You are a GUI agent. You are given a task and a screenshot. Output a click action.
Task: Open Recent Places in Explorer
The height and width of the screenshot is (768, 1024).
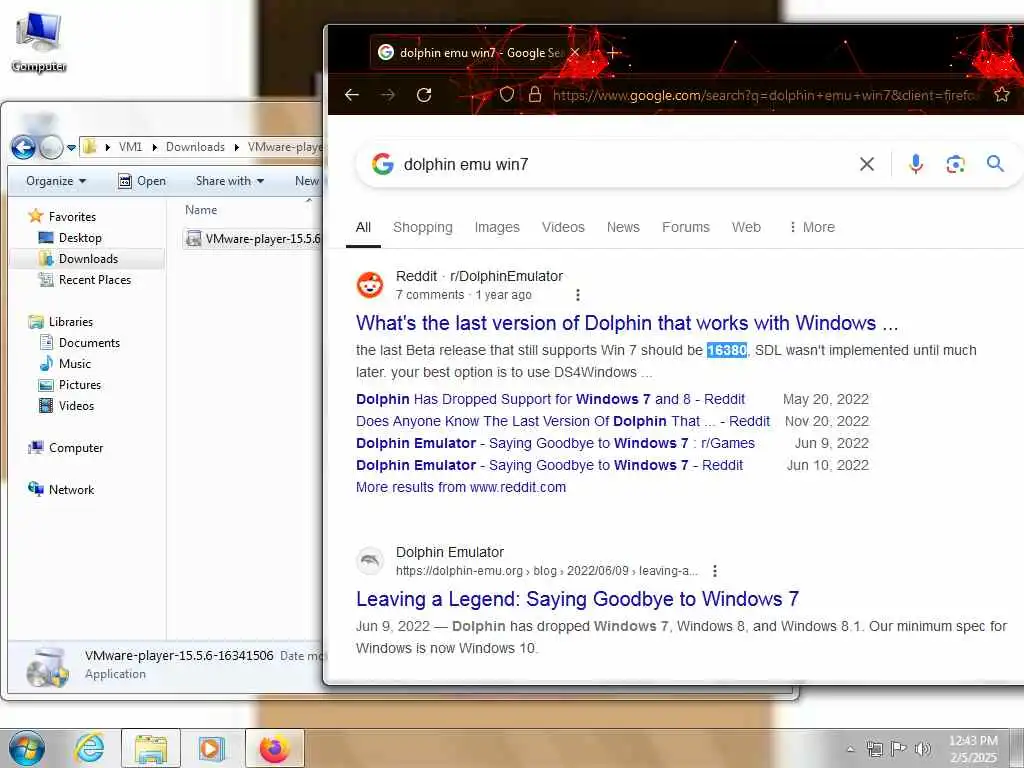click(95, 280)
